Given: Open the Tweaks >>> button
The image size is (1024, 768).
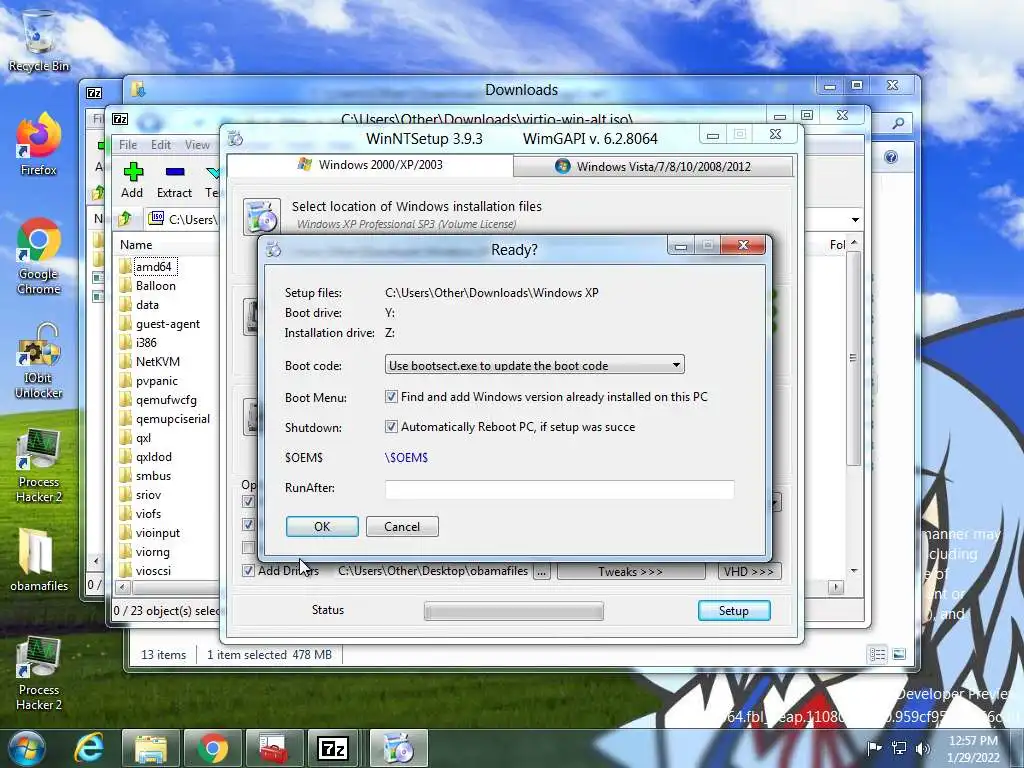Looking at the screenshot, I should [631, 571].
